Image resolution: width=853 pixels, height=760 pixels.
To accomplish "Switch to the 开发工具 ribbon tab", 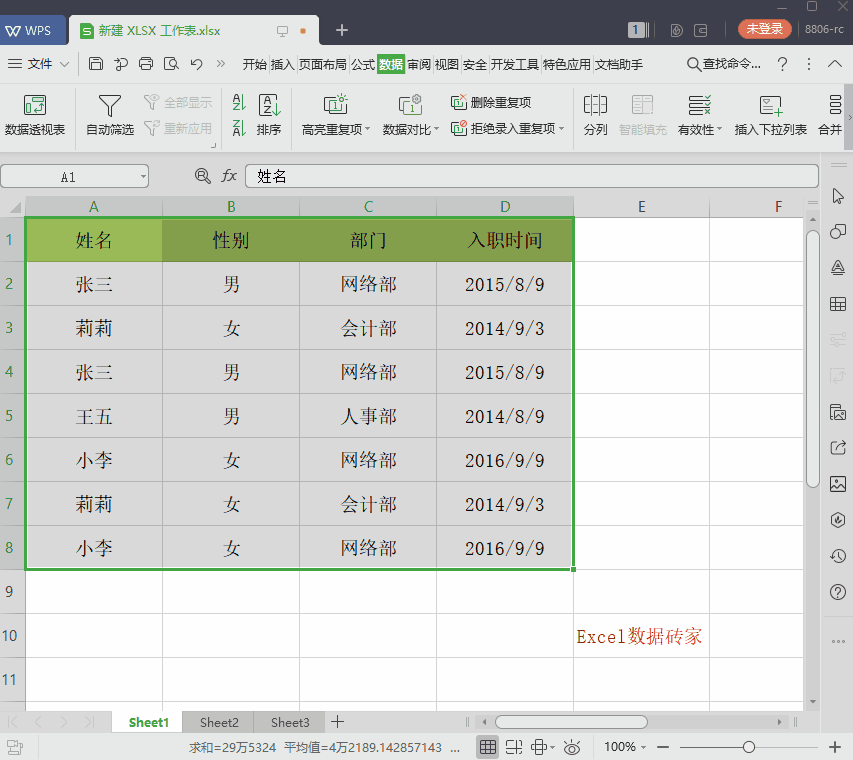I will pos(515,64).
